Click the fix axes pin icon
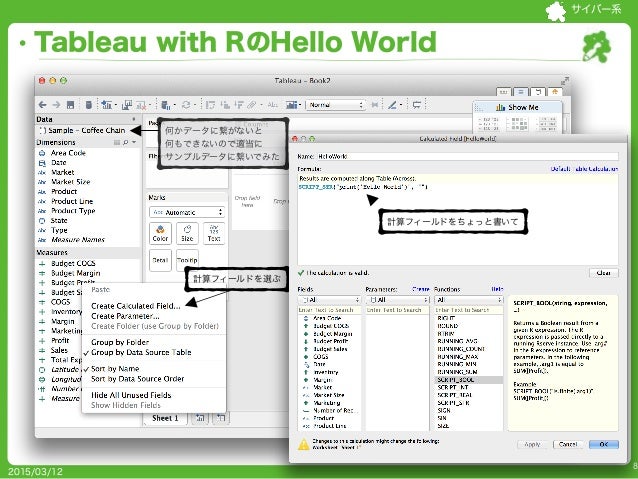This screenshot has width=638, height=479. [x=375, y=105]
